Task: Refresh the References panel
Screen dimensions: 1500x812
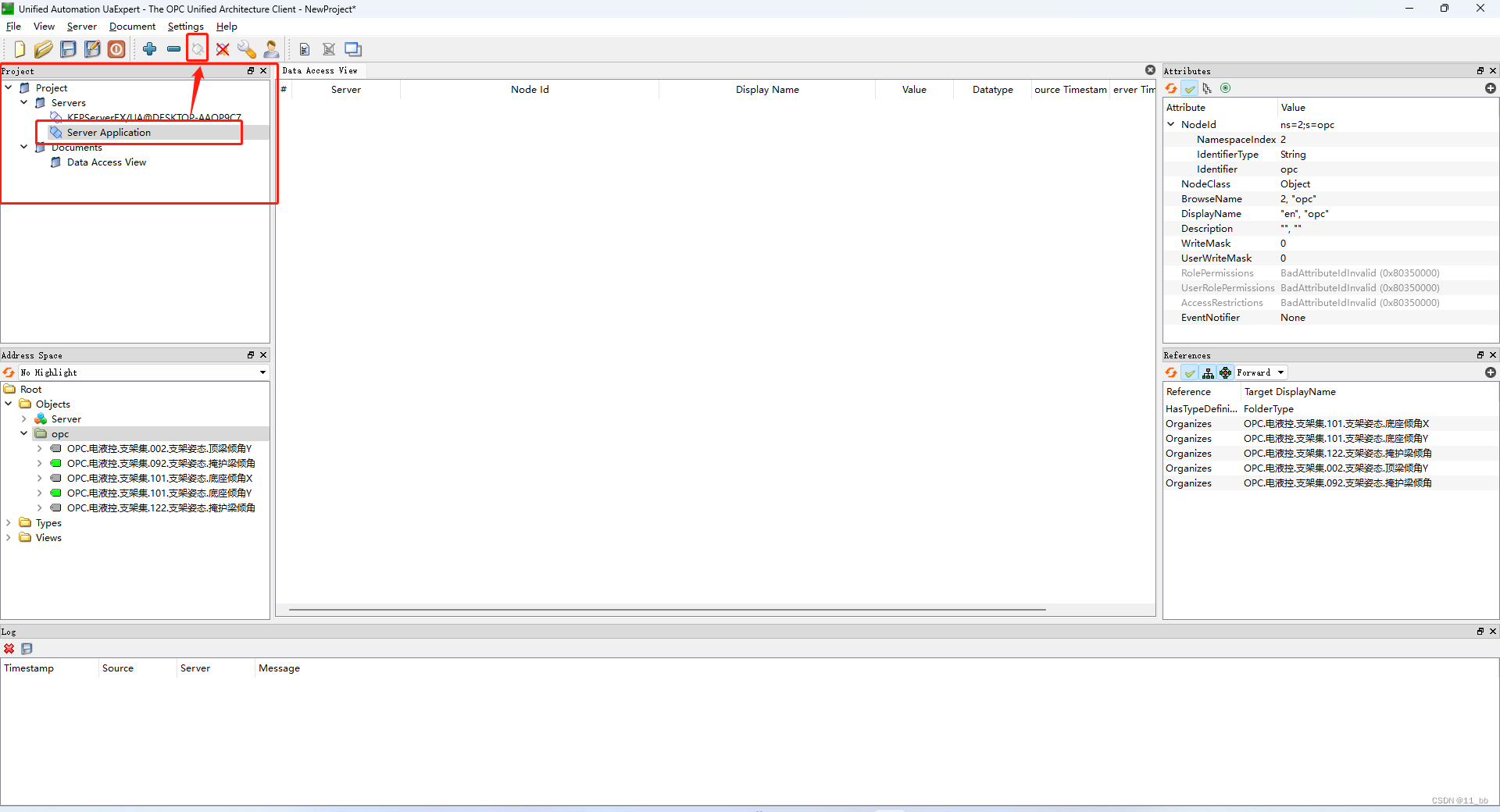Action: 1171,372
